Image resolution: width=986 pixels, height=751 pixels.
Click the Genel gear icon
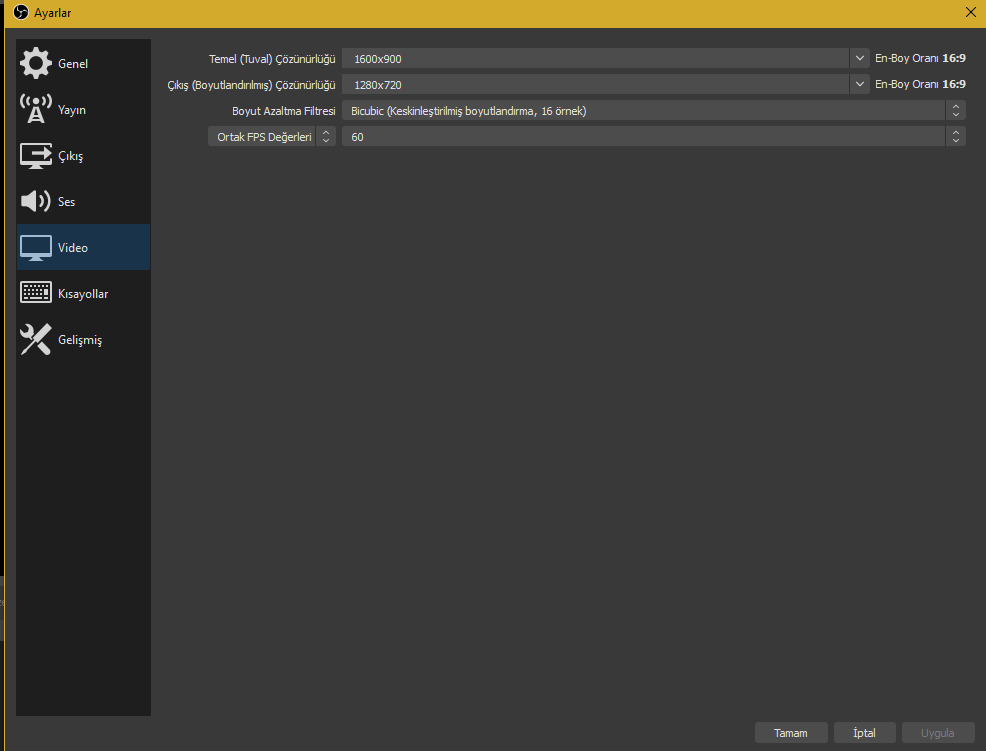36,63
